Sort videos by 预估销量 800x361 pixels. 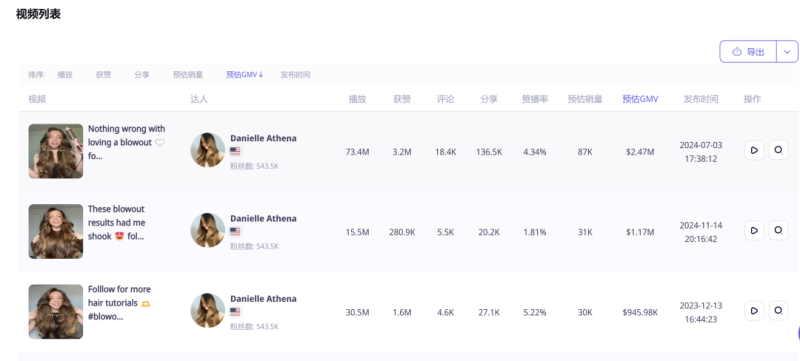pos(188,74)
